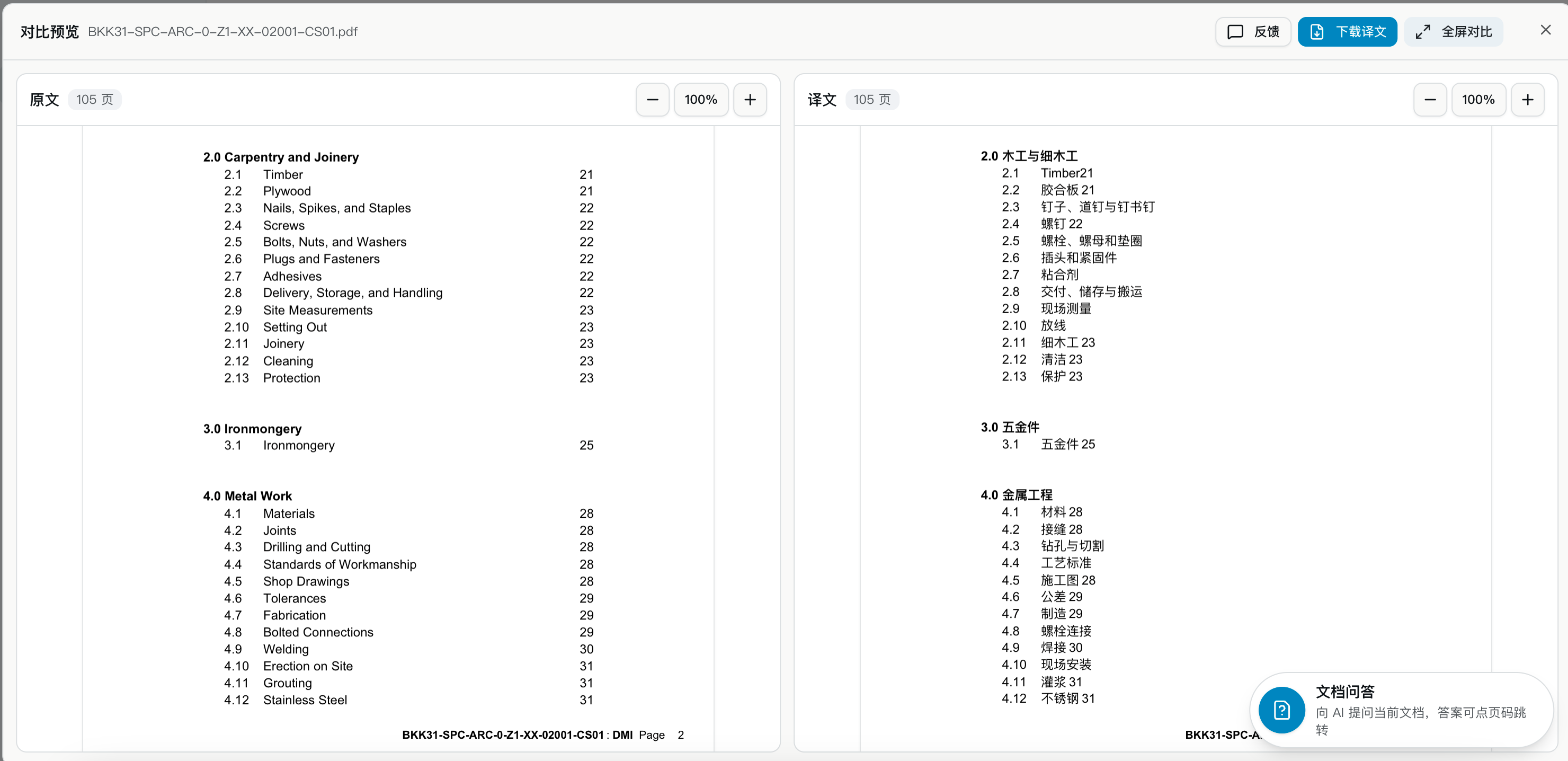
Task: Open fullscreen comparison with 全屏对比
Action: (1453, 32)
